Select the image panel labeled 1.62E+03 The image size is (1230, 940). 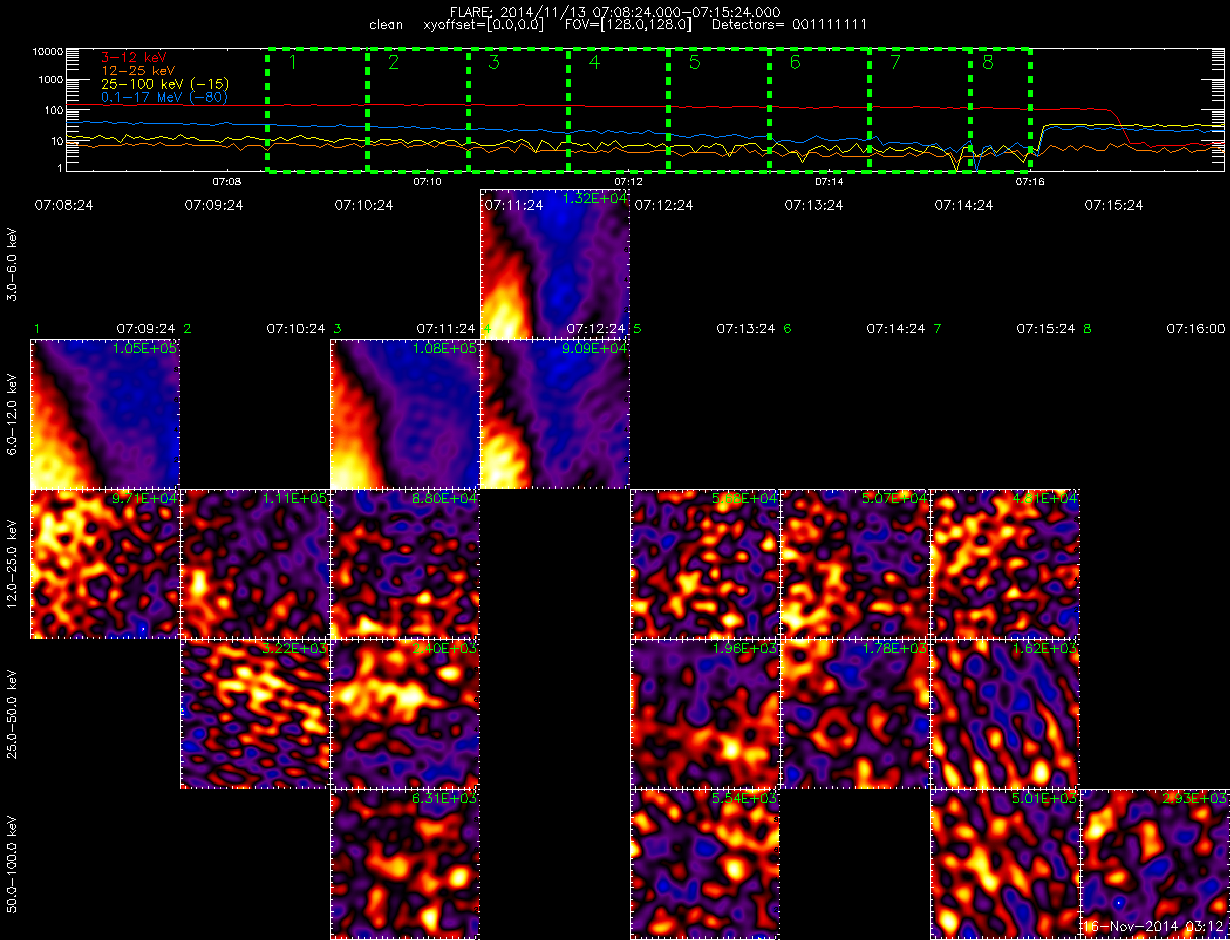pos(1005,714)
